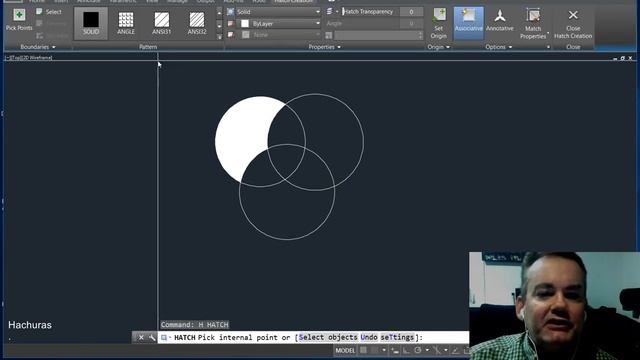Open the transparency type dropdown arrow
The image size is (640, 360).
[x=337, y=12]
